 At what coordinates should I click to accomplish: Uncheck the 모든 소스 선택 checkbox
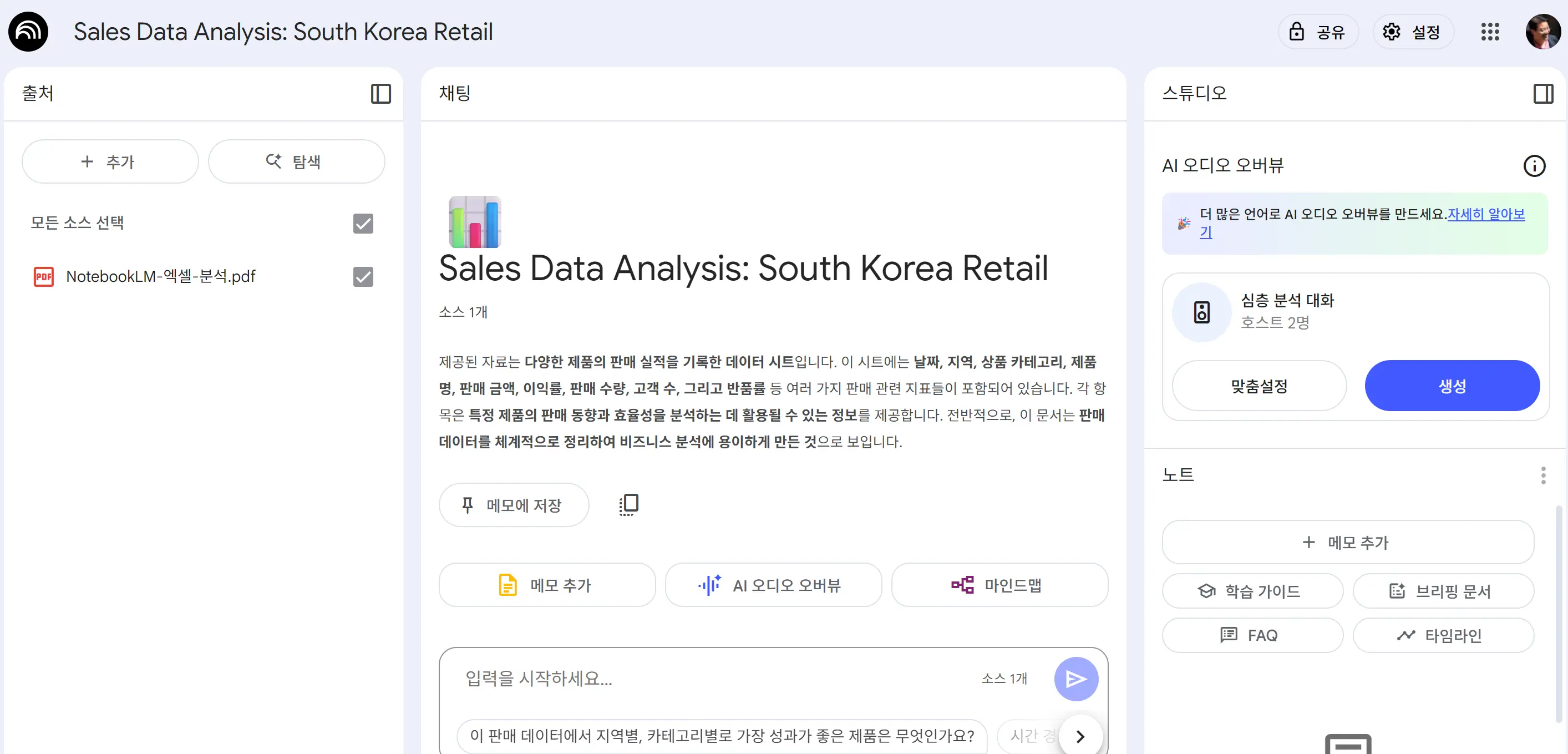pos(363,224)
